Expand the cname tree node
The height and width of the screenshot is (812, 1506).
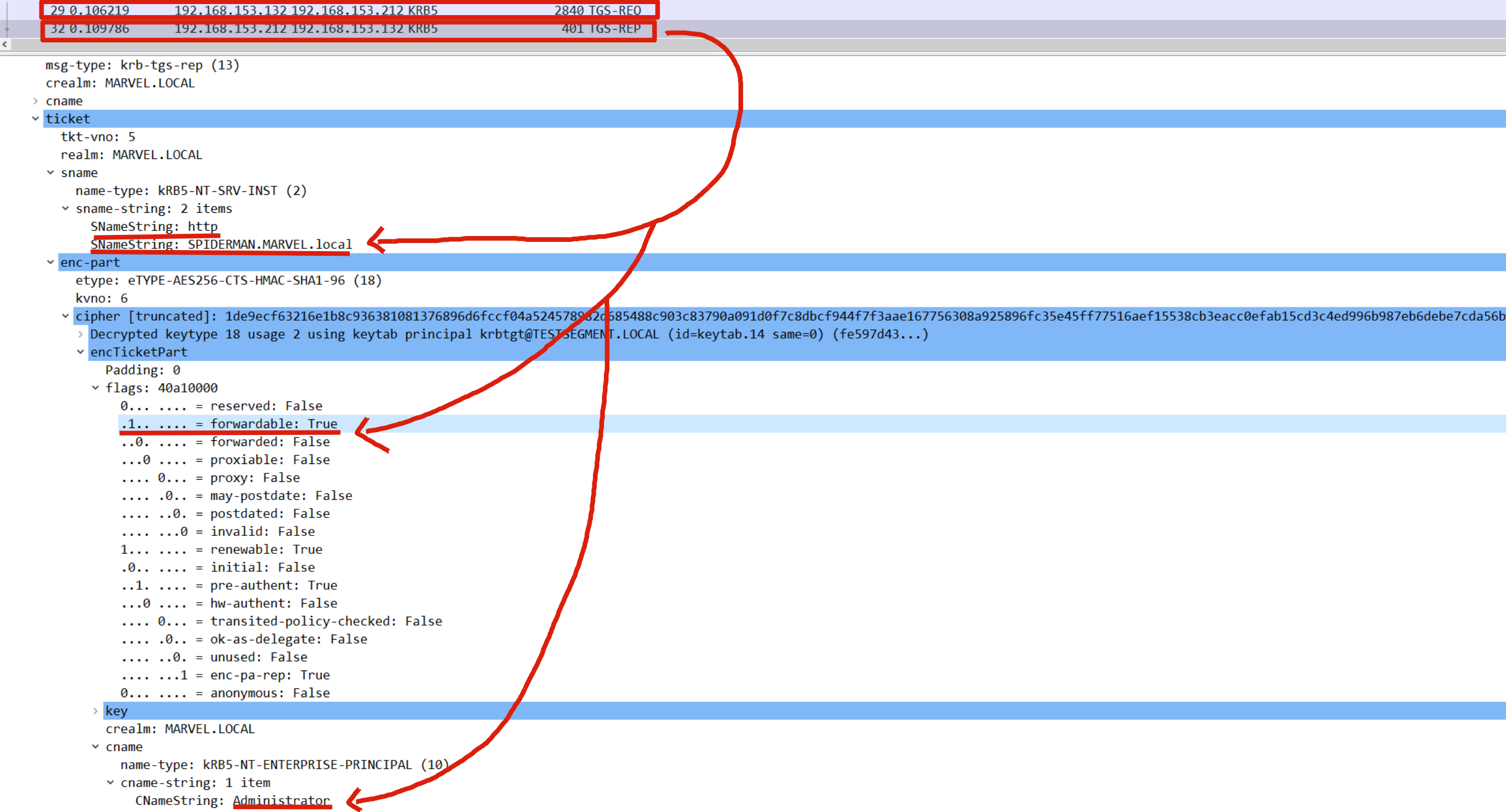click(x=35, y=101)
